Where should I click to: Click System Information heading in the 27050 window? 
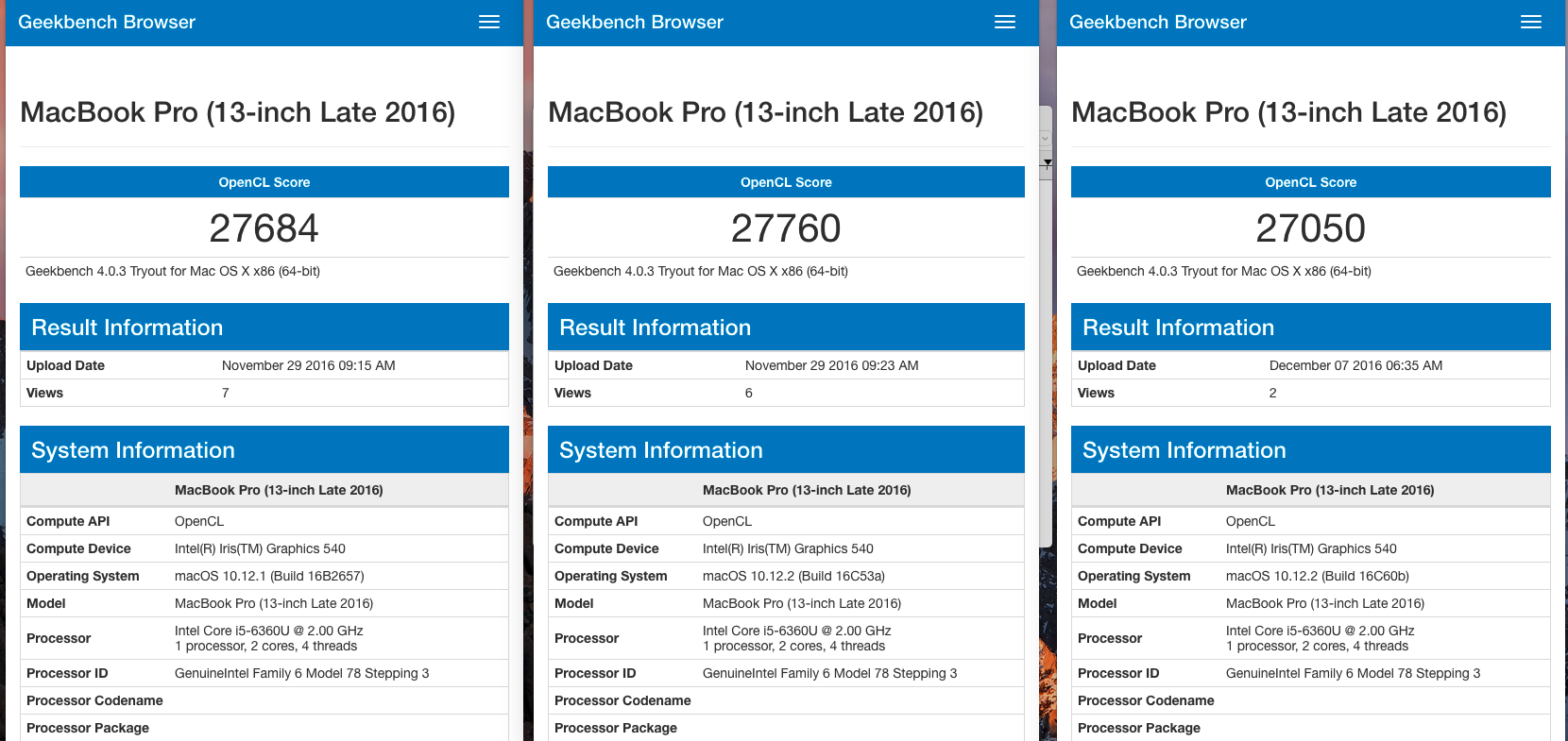click(1185, 450)
